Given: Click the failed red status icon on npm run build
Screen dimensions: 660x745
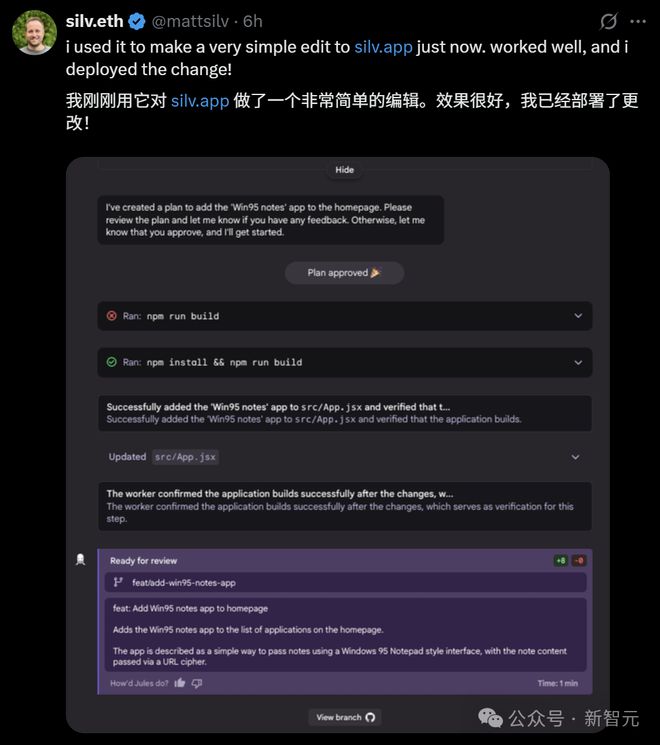Looking at the screenshot, I should 112,316.
